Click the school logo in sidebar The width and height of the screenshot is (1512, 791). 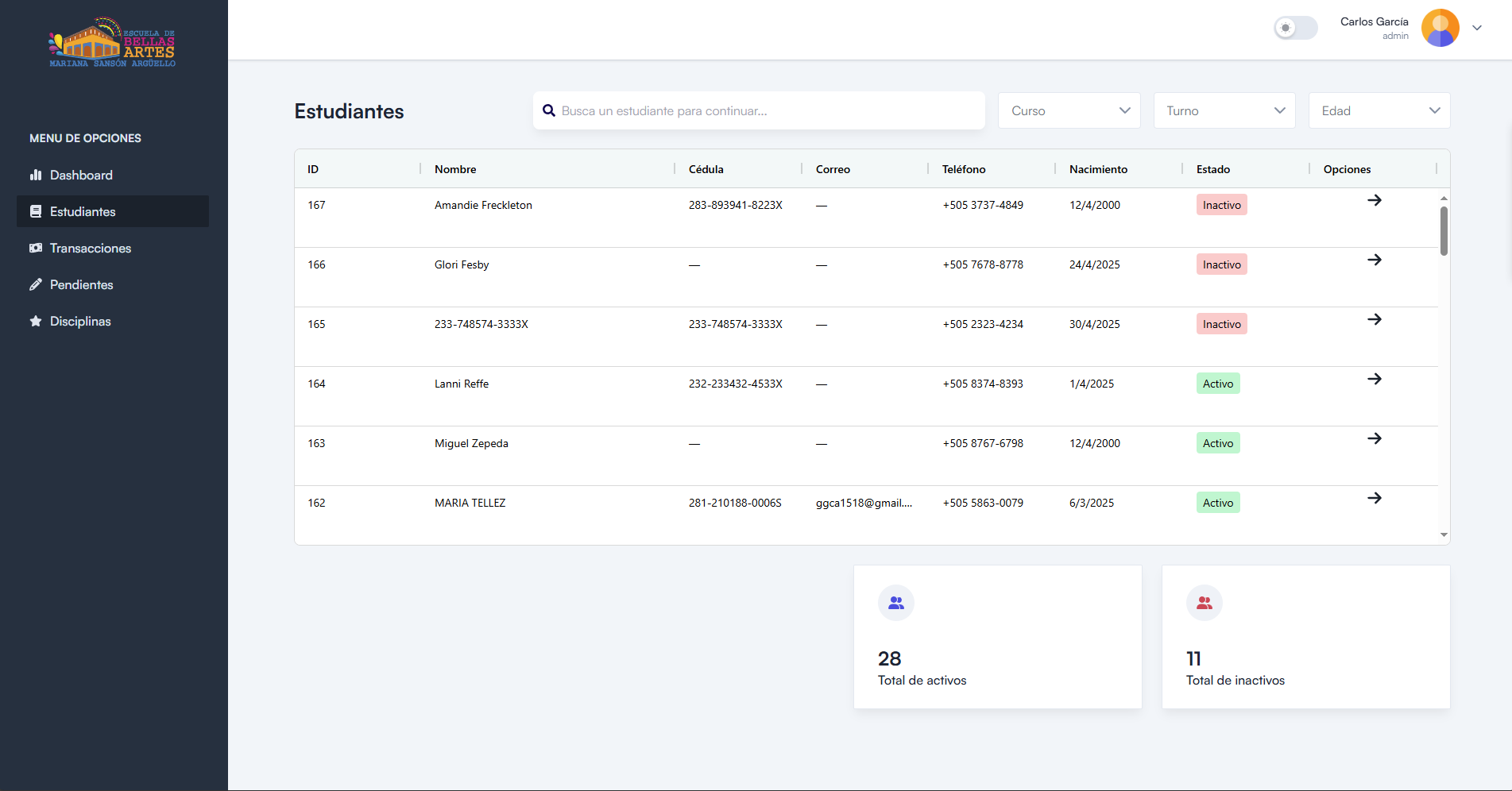(112, 42)
